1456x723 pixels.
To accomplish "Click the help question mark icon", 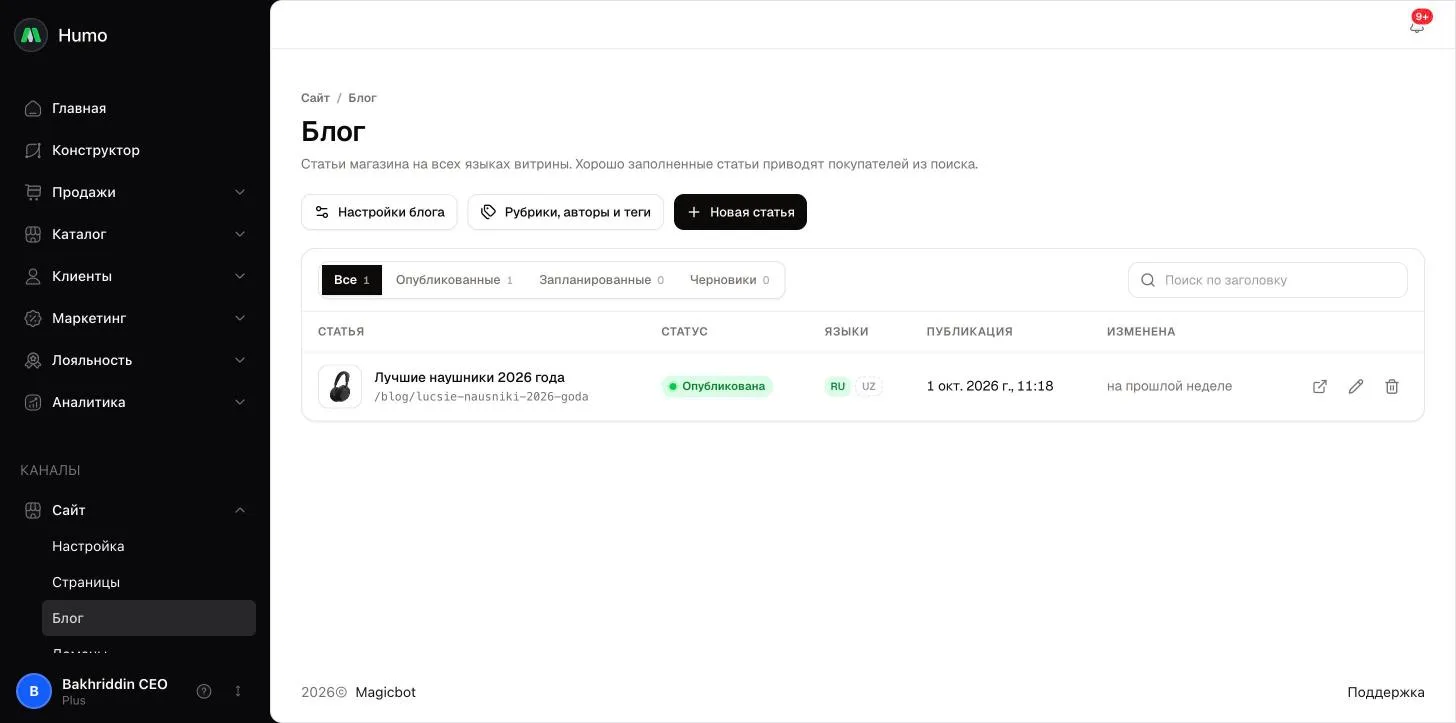I will point(204,691).
